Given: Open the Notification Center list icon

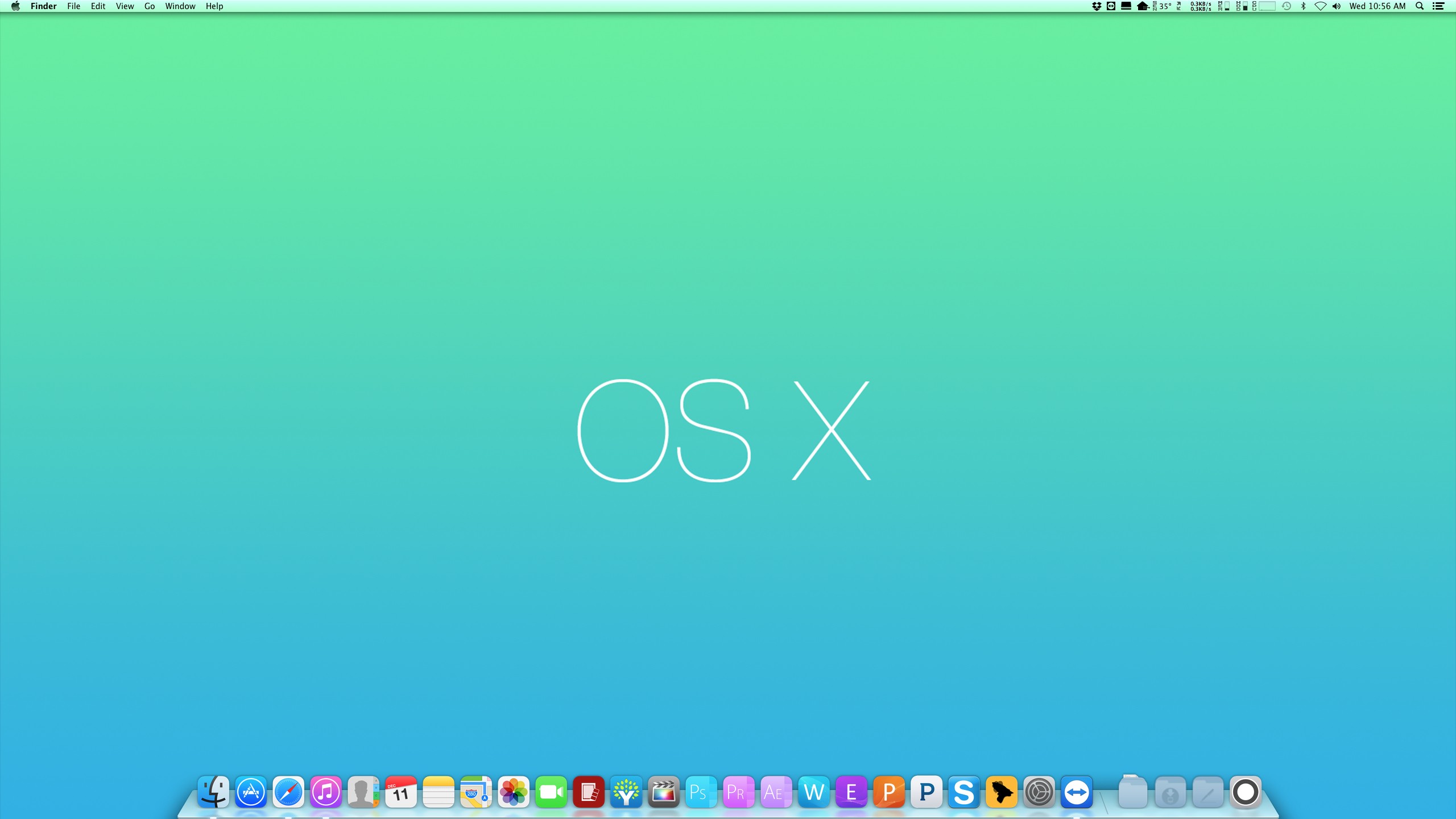Looking at the screenshot, I should (1438, 6).
